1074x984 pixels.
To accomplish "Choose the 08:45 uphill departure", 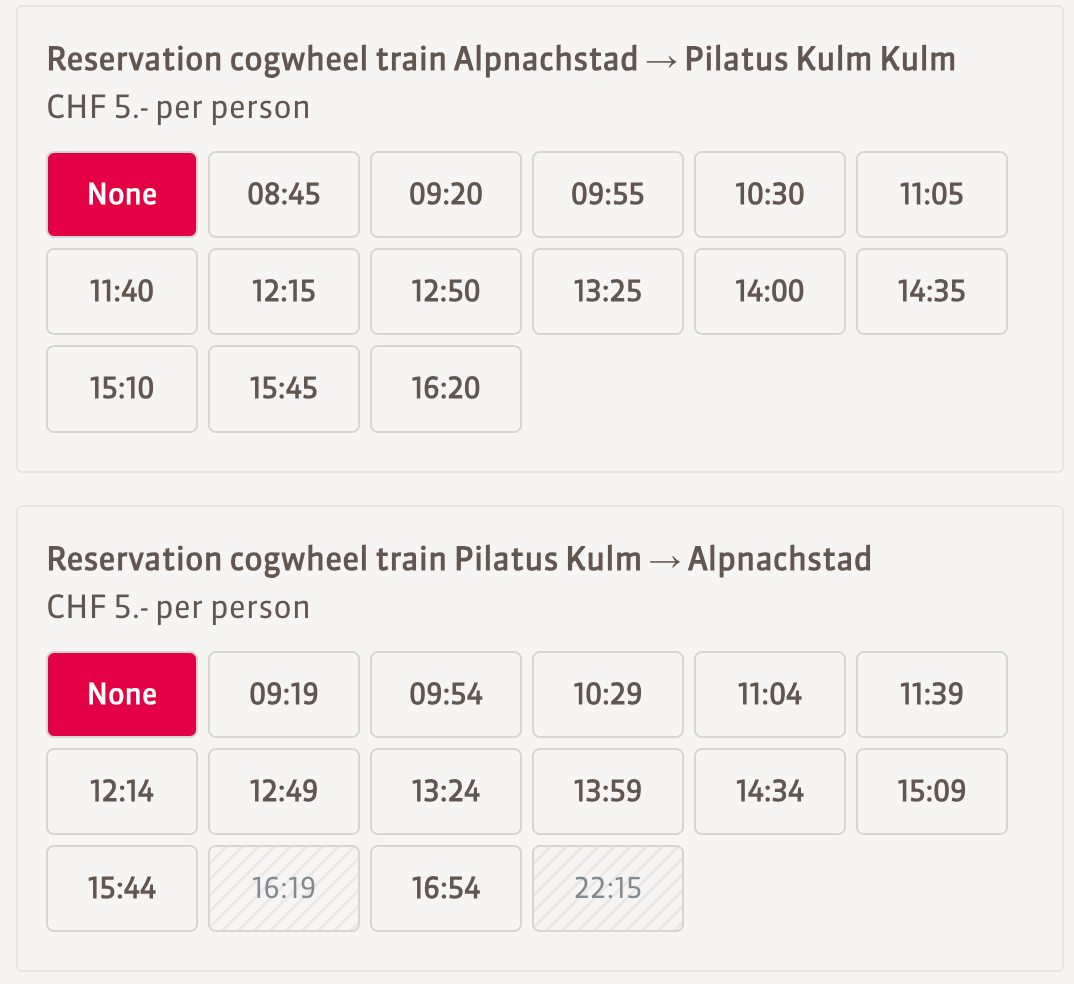I will tap(284, 194).
